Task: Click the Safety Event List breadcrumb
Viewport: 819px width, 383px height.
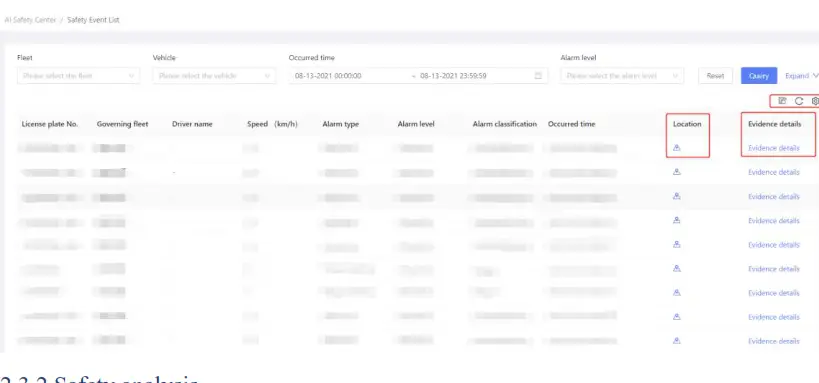Action: coord(93,20)
